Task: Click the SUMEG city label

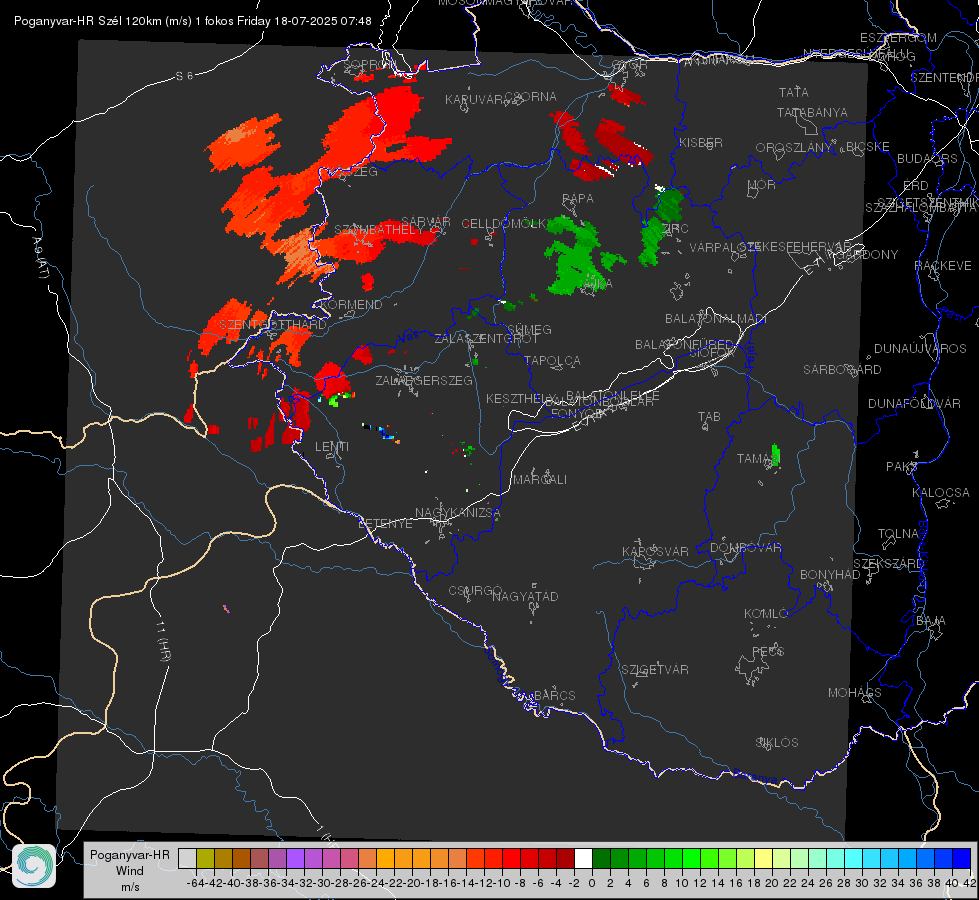Action: point(529,329)
